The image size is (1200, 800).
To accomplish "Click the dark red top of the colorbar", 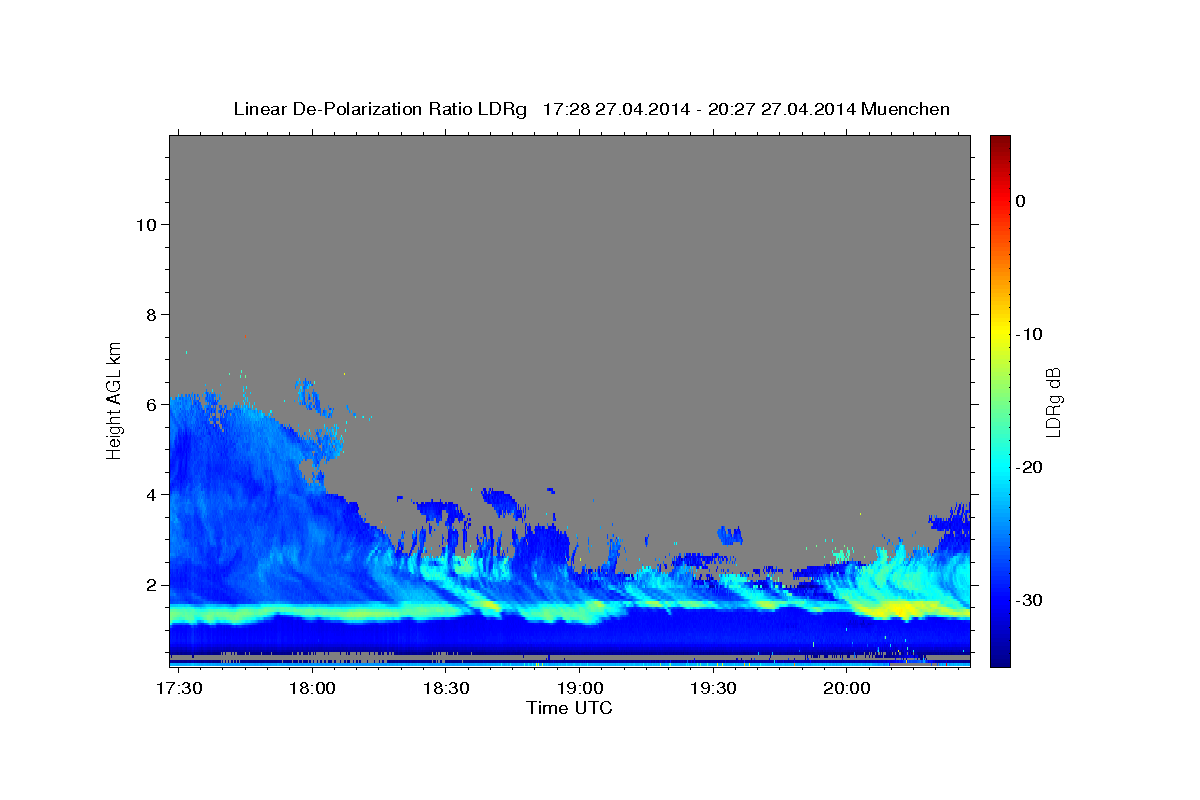I will [x=999, y=143].
